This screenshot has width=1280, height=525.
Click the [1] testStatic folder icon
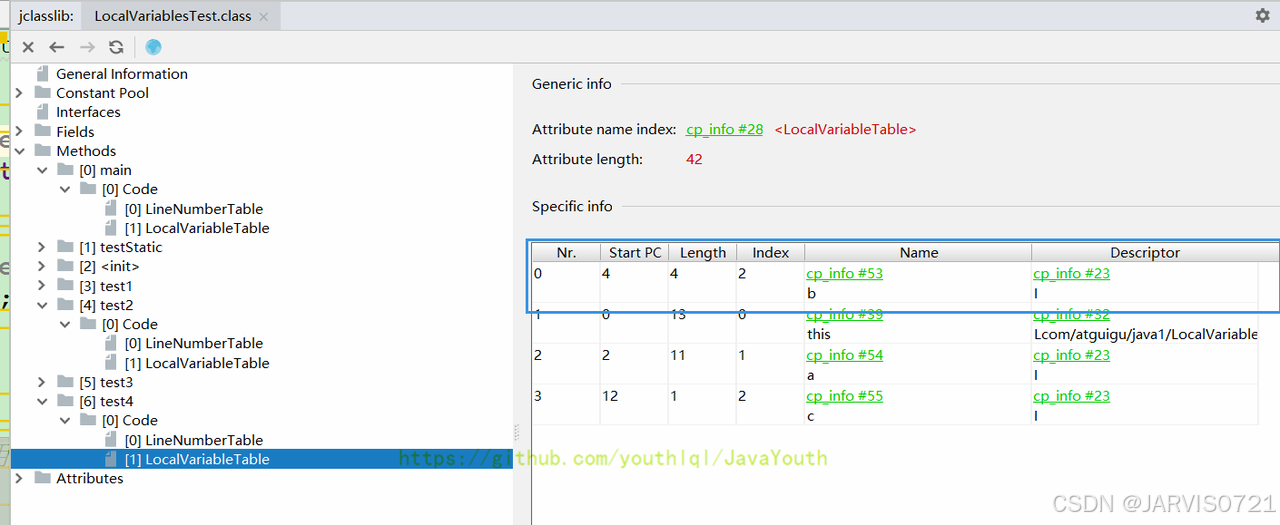click(65, 247)
